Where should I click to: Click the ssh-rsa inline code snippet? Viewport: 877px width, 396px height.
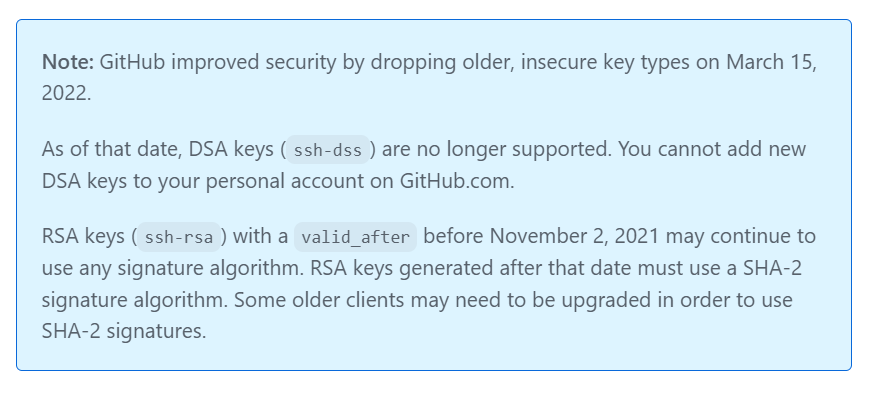pyautogui.click(x=179, y=237)
